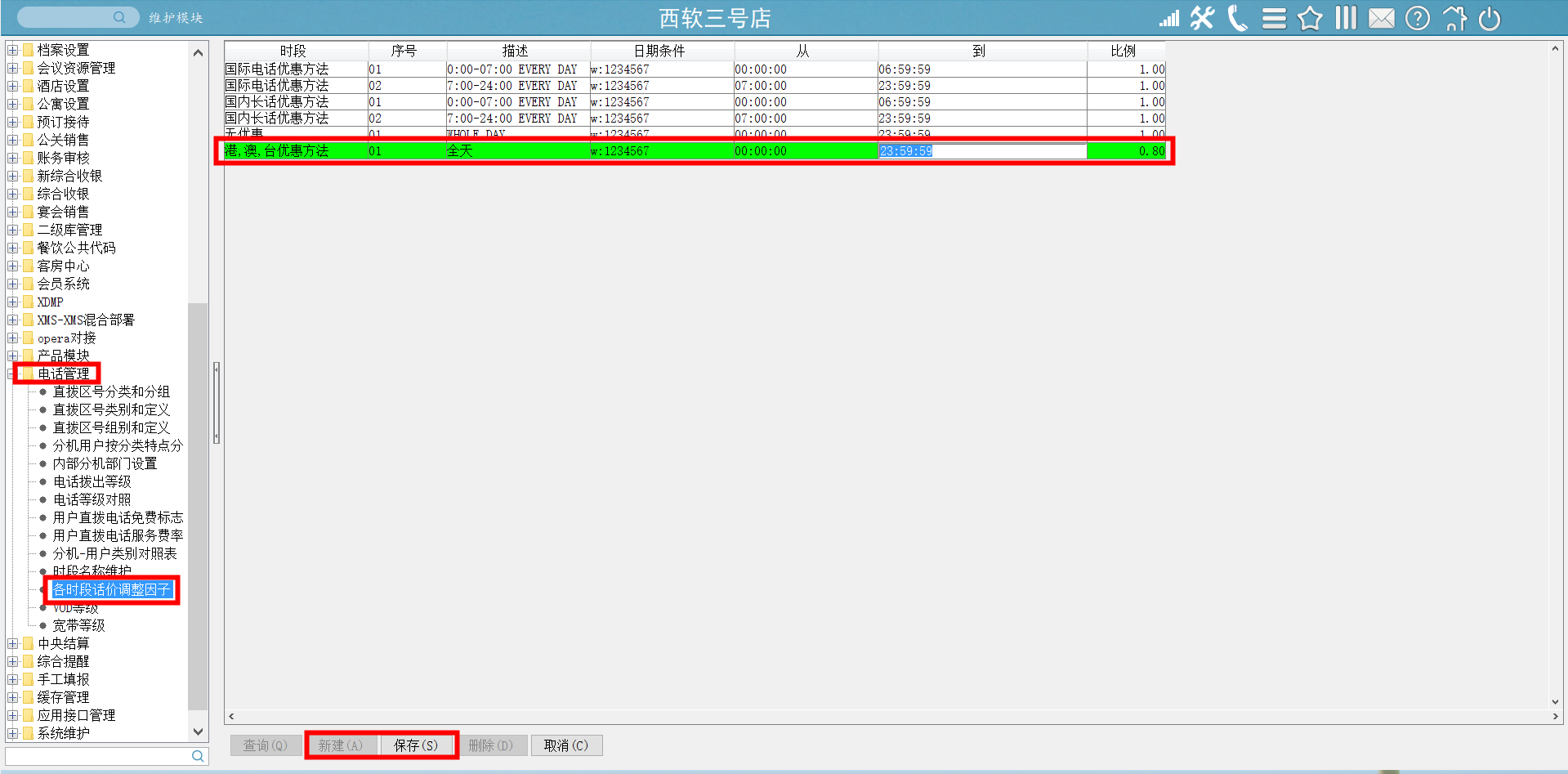Click the wrench and hammer tools icon
Image resolution: width=1568 pixels, height=774 pixels.
pos(1202,18)
